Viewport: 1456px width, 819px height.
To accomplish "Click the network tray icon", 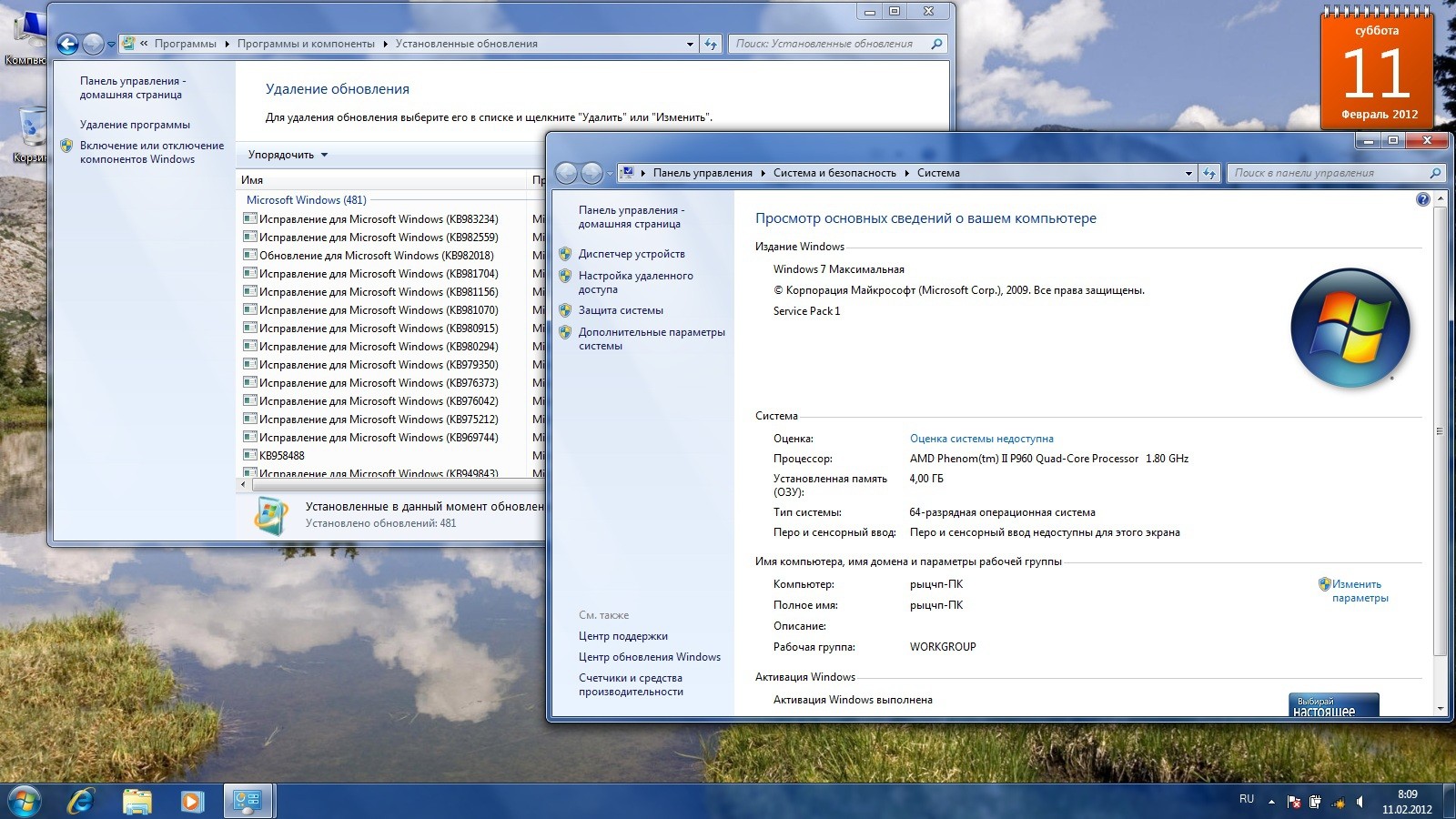I will (1338, 802).
